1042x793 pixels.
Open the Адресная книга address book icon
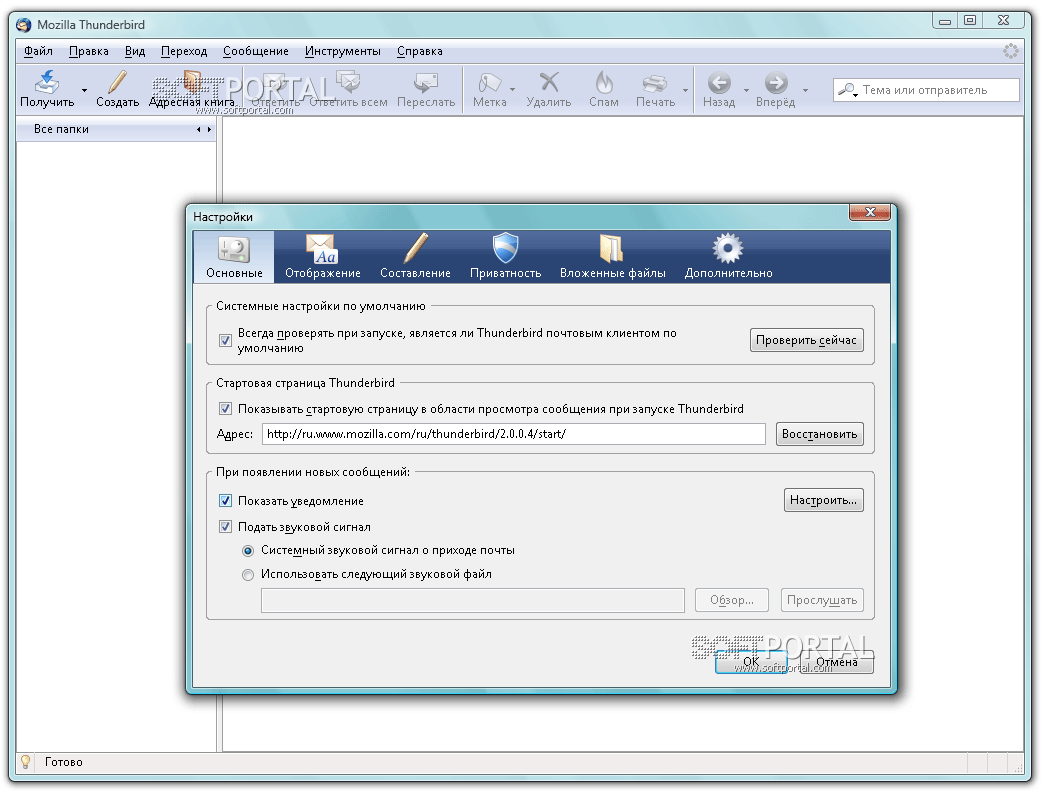click(191, 83)
